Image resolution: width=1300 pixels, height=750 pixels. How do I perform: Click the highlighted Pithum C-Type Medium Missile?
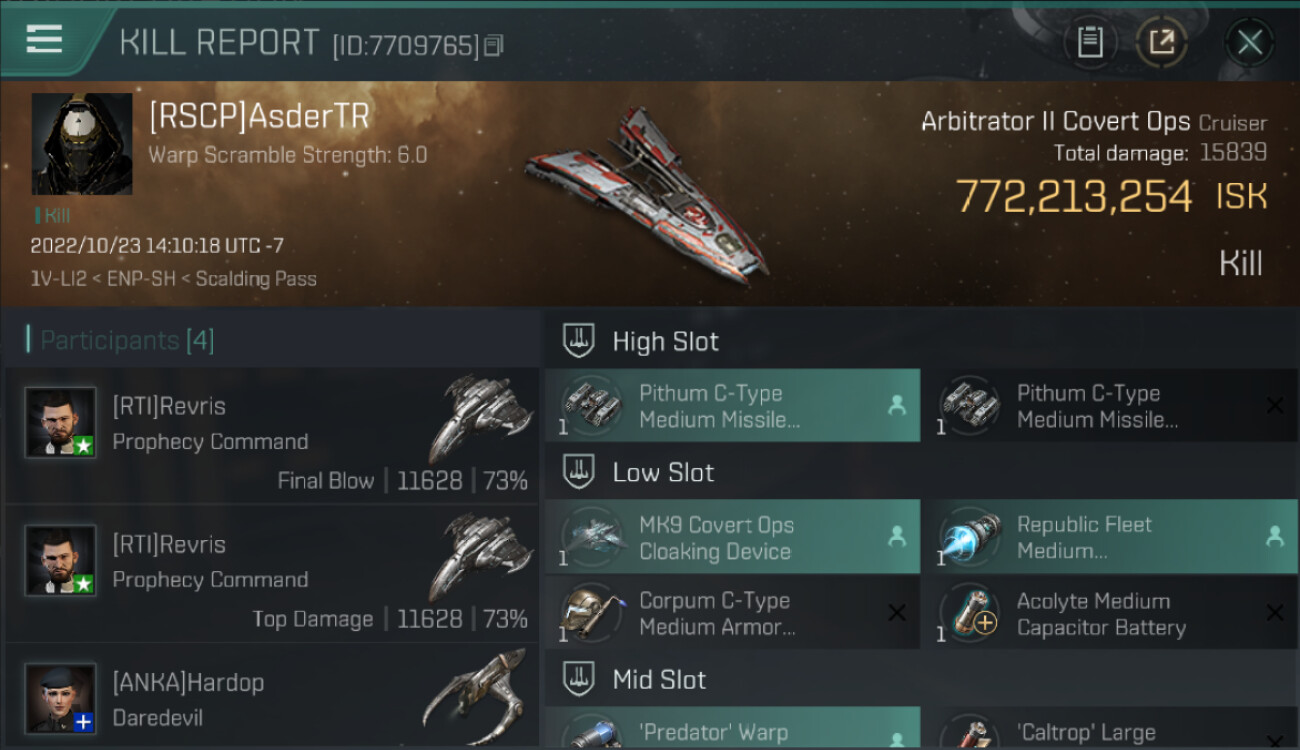732,405
